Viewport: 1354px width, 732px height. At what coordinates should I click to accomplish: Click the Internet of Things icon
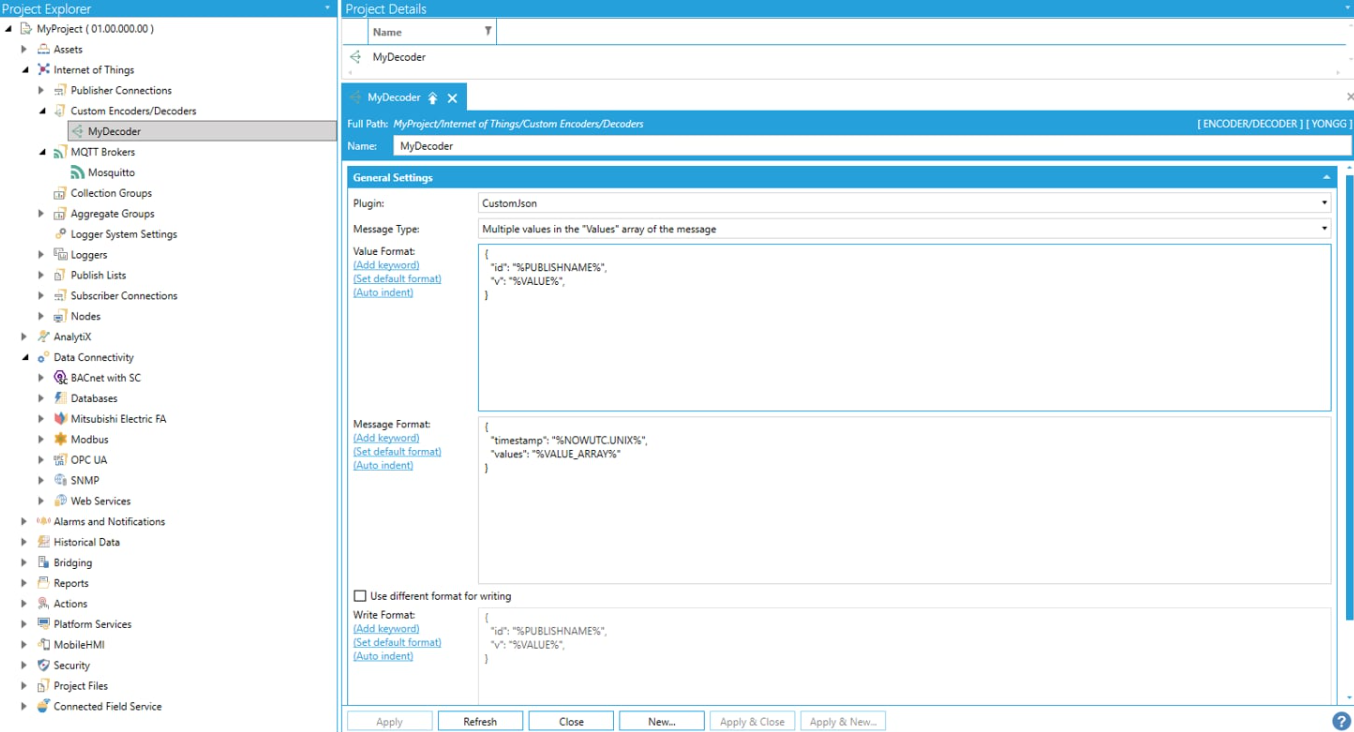coord(43,70)
